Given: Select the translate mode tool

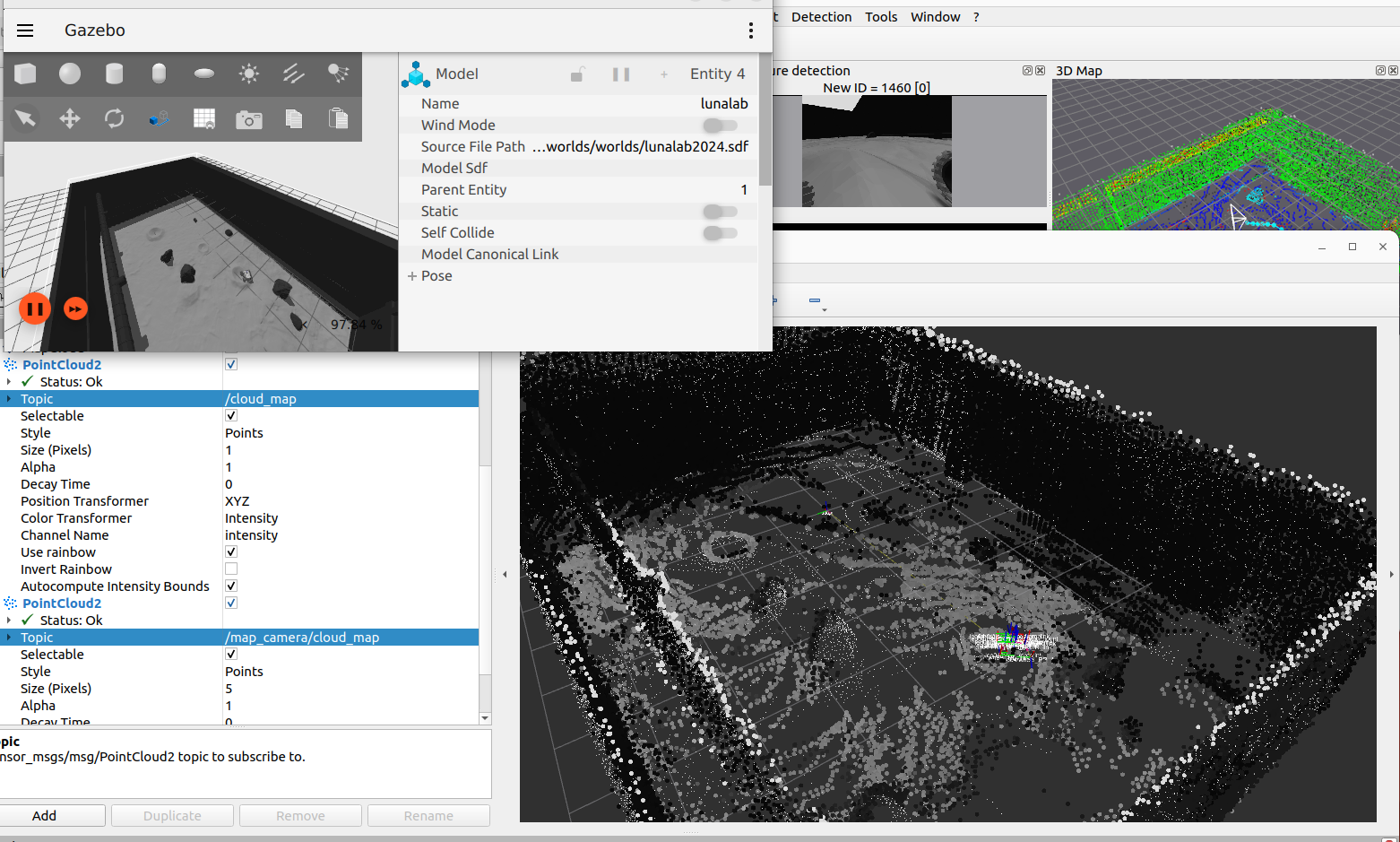Looking at the screenshot, I should coord(70,118).
